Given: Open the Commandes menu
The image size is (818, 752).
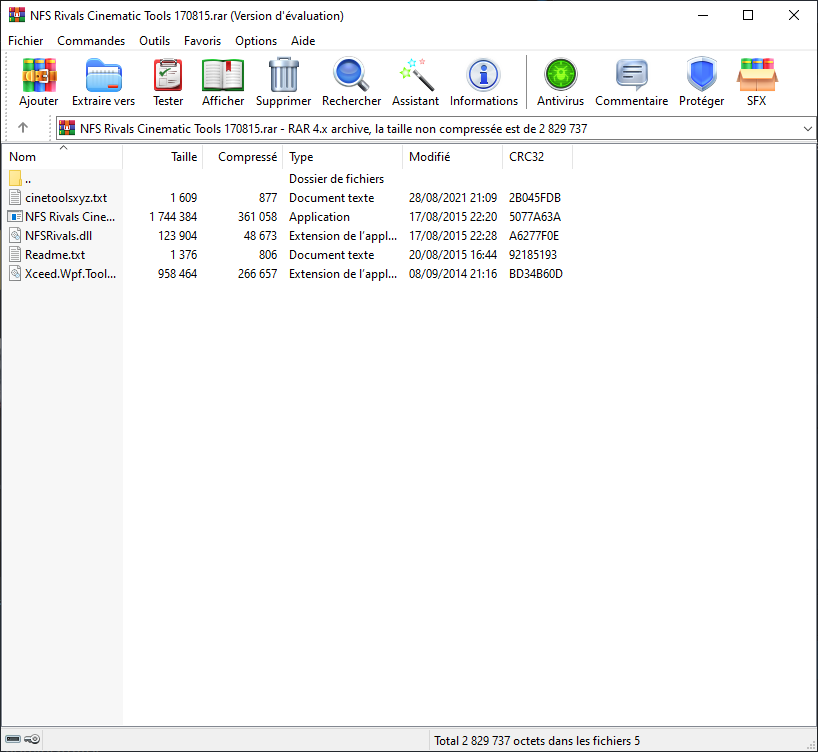Looking at the screenshot, I should (x=91, y=41).
